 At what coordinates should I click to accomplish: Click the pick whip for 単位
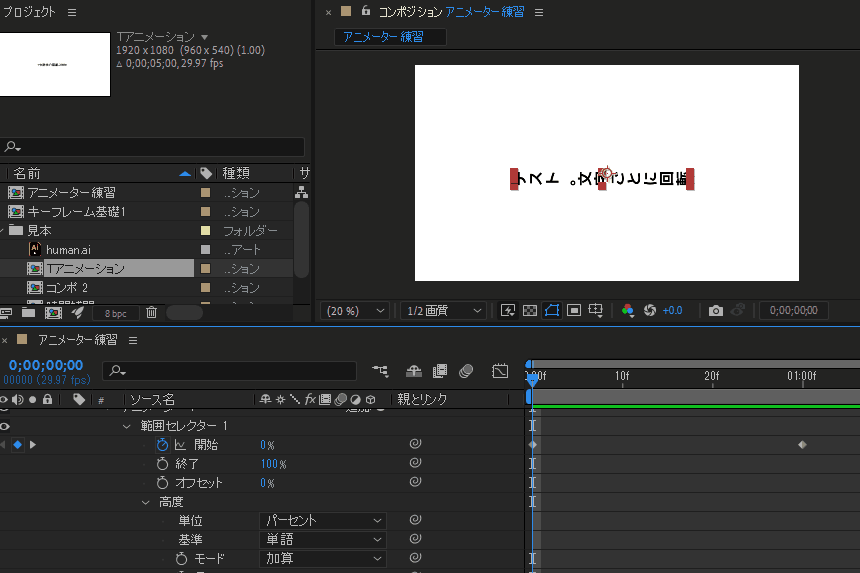(x=415, y=519)
